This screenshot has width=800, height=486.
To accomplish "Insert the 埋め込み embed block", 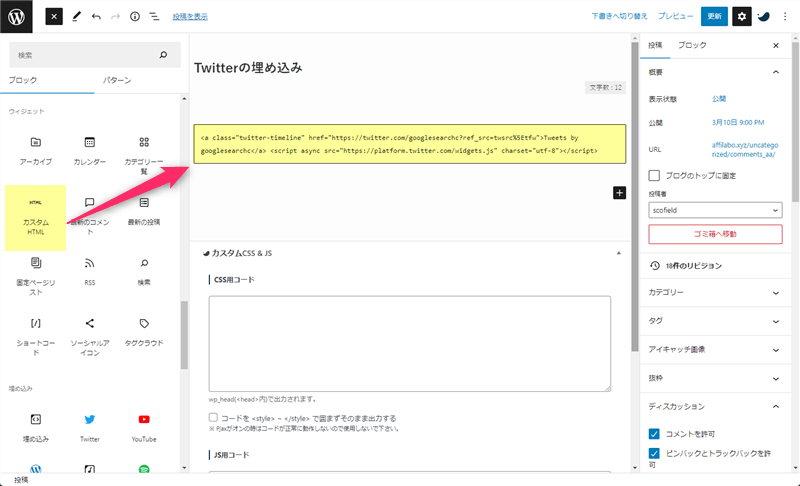I will point(36,428).
